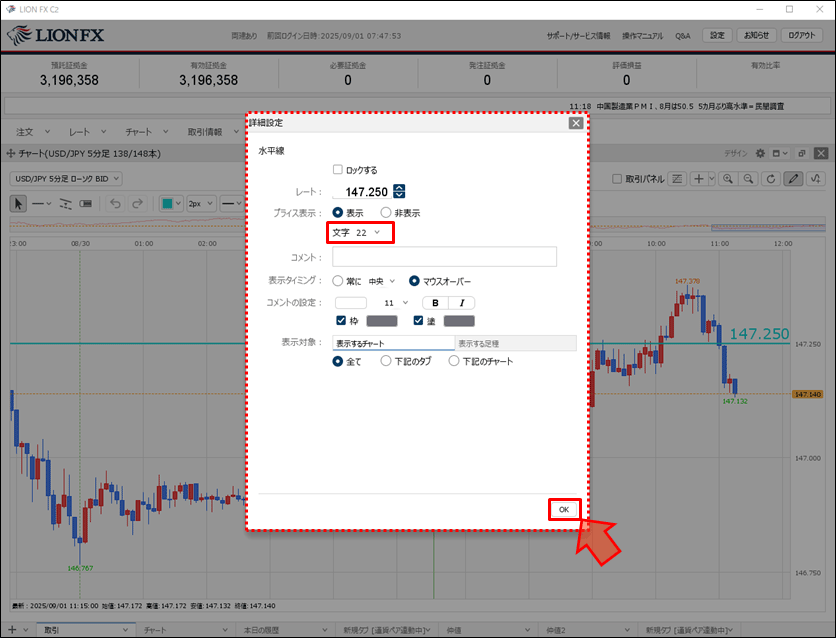This screenshot has width=836, height=638.
Task: Change the 枠 border color swatch
Action: tap(382, 321)
